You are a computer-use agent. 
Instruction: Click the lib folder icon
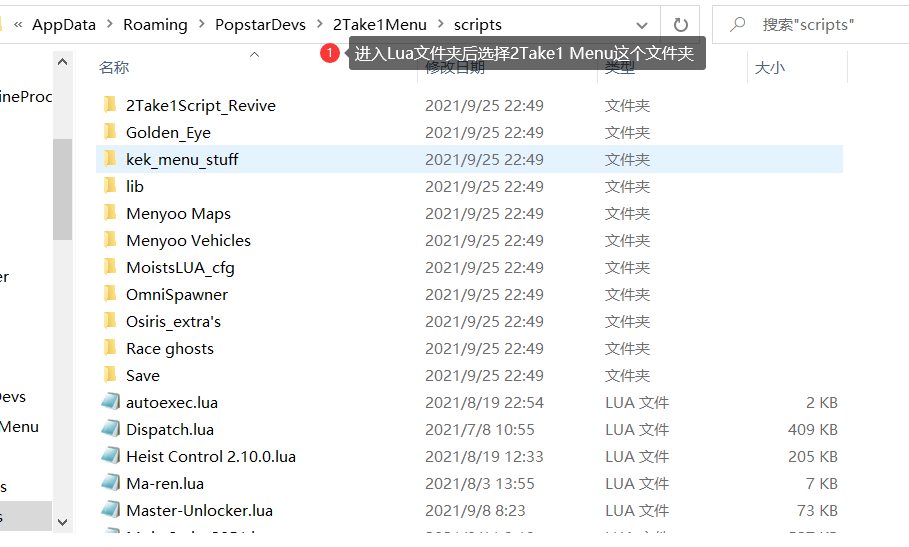[110, 186]
